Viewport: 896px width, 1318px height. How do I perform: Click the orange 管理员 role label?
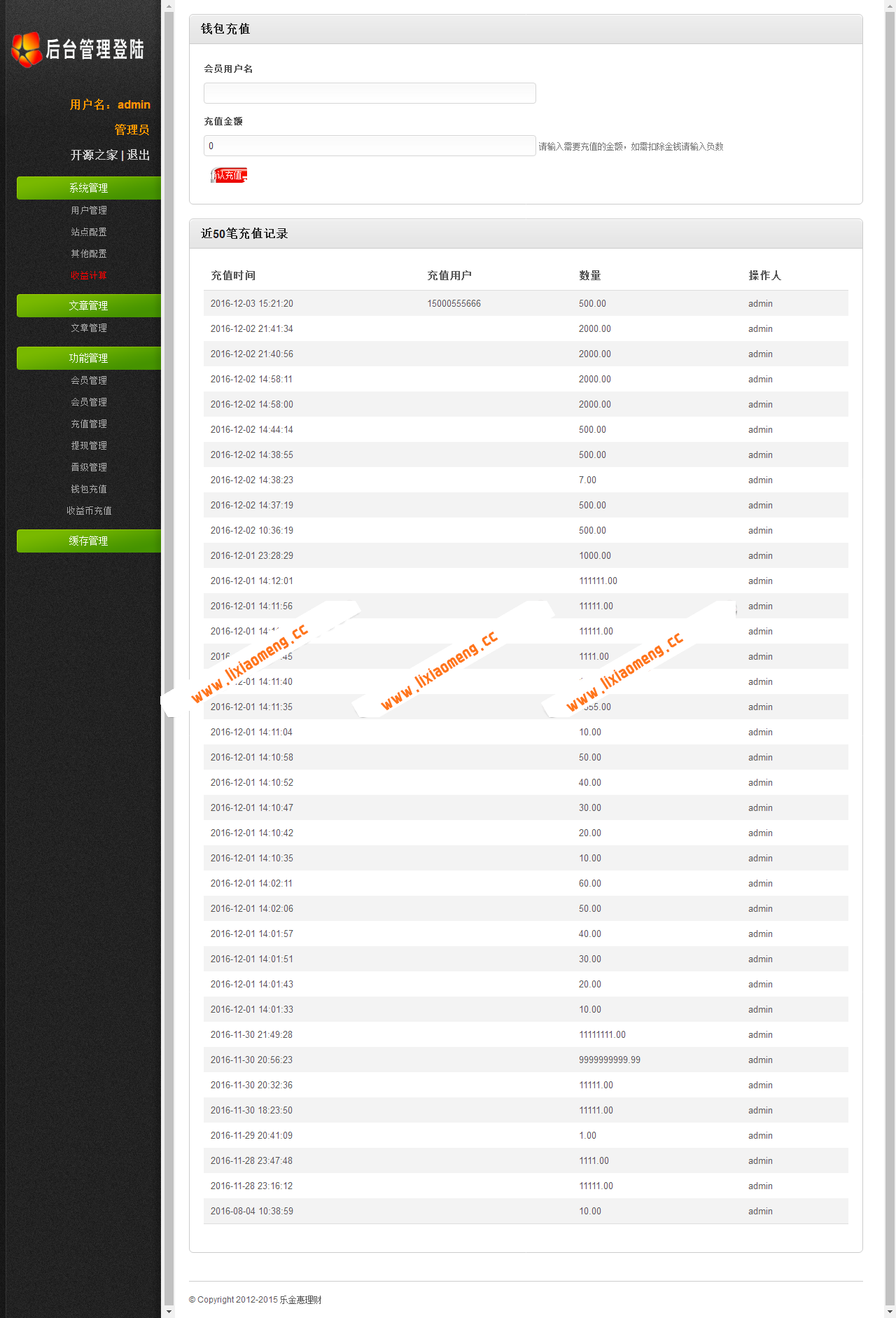coord(132,130)
